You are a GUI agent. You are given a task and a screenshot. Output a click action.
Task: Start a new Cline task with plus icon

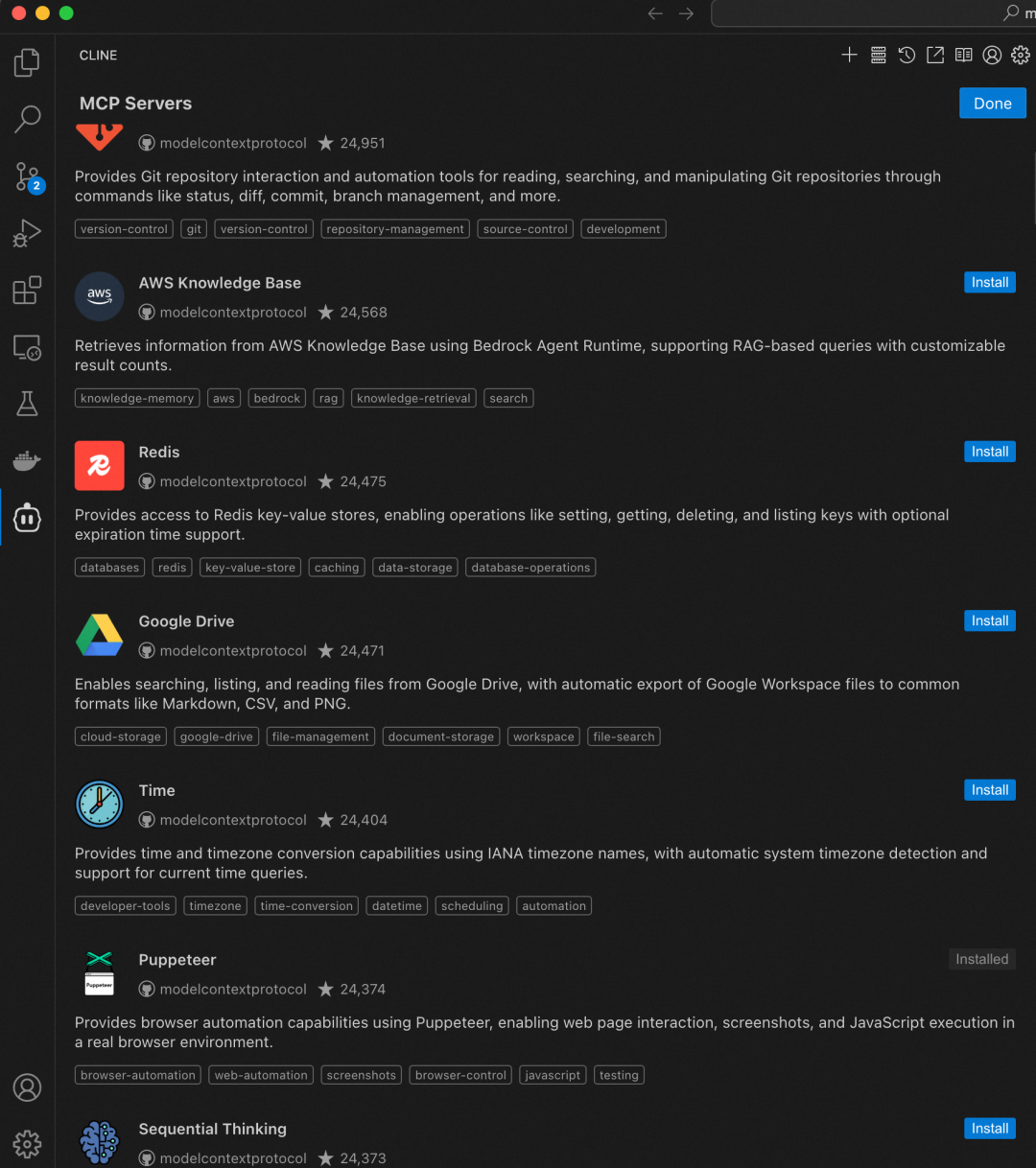click(849, 56)
